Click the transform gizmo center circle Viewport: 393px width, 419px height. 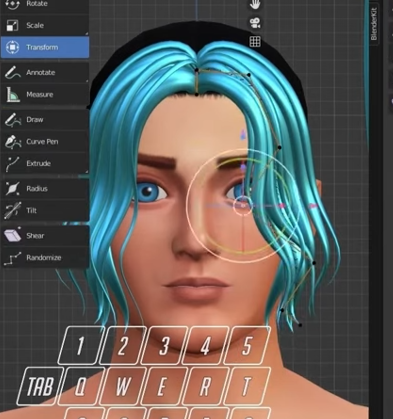[x=243, y=206]
